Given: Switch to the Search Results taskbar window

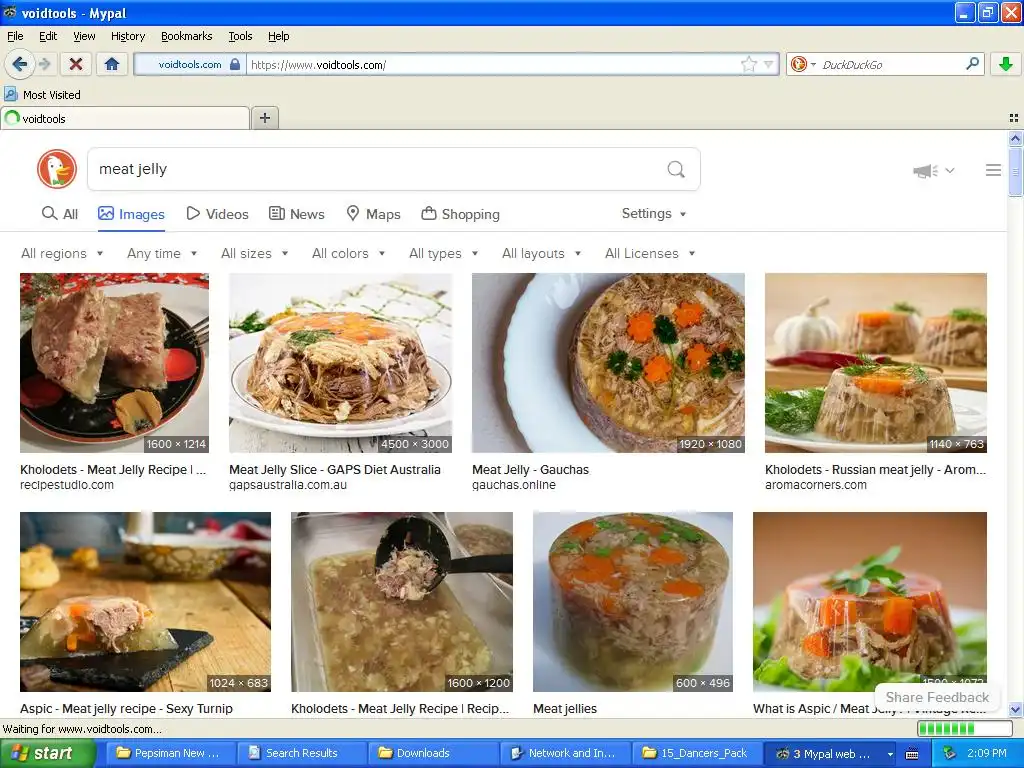Looking at the screenshot, I should [x=301, y=753].
